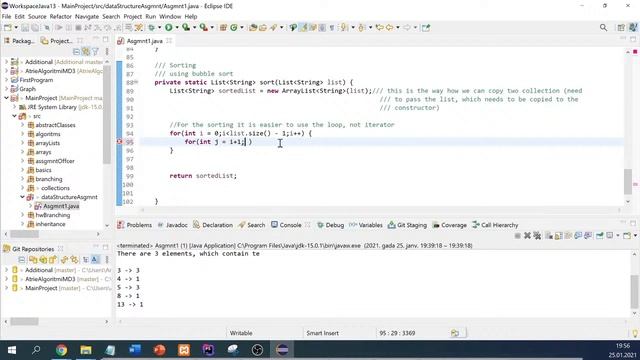Expand the abstractClasses package
The height and width of the screenshot is (360, 640).
[22, 125]
